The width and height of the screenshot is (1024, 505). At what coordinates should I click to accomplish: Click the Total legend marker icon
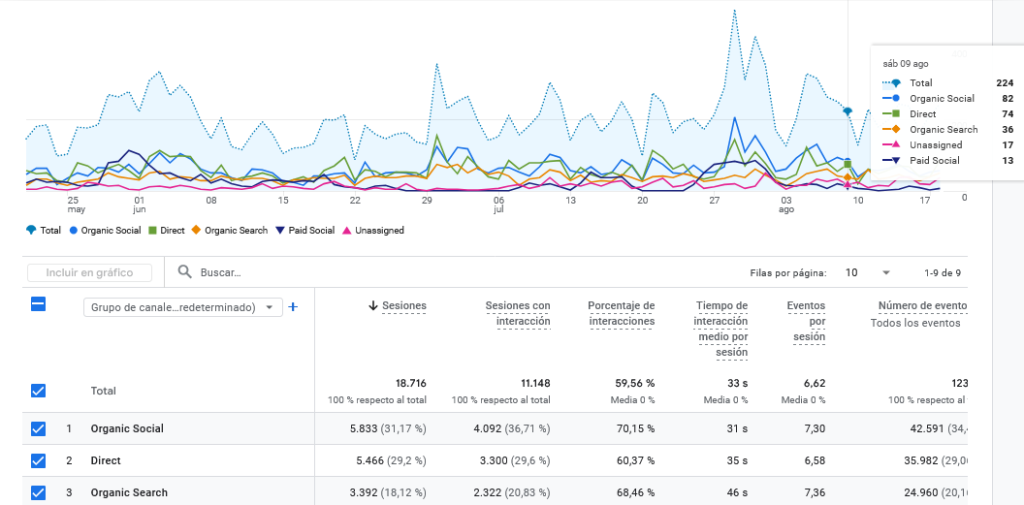pyautogui.click(x=30, y=230)
